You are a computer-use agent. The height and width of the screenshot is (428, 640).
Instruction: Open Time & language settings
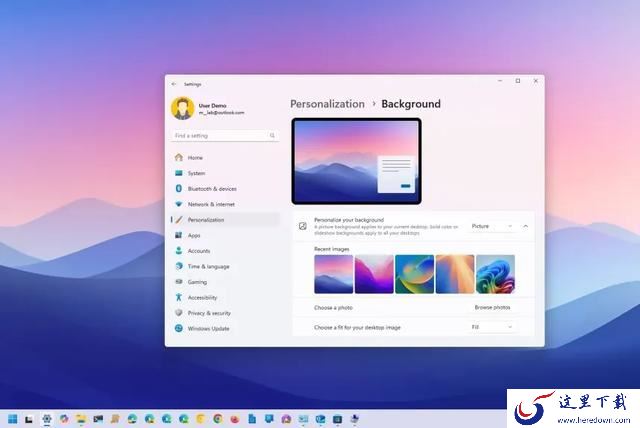pos(225,266)
